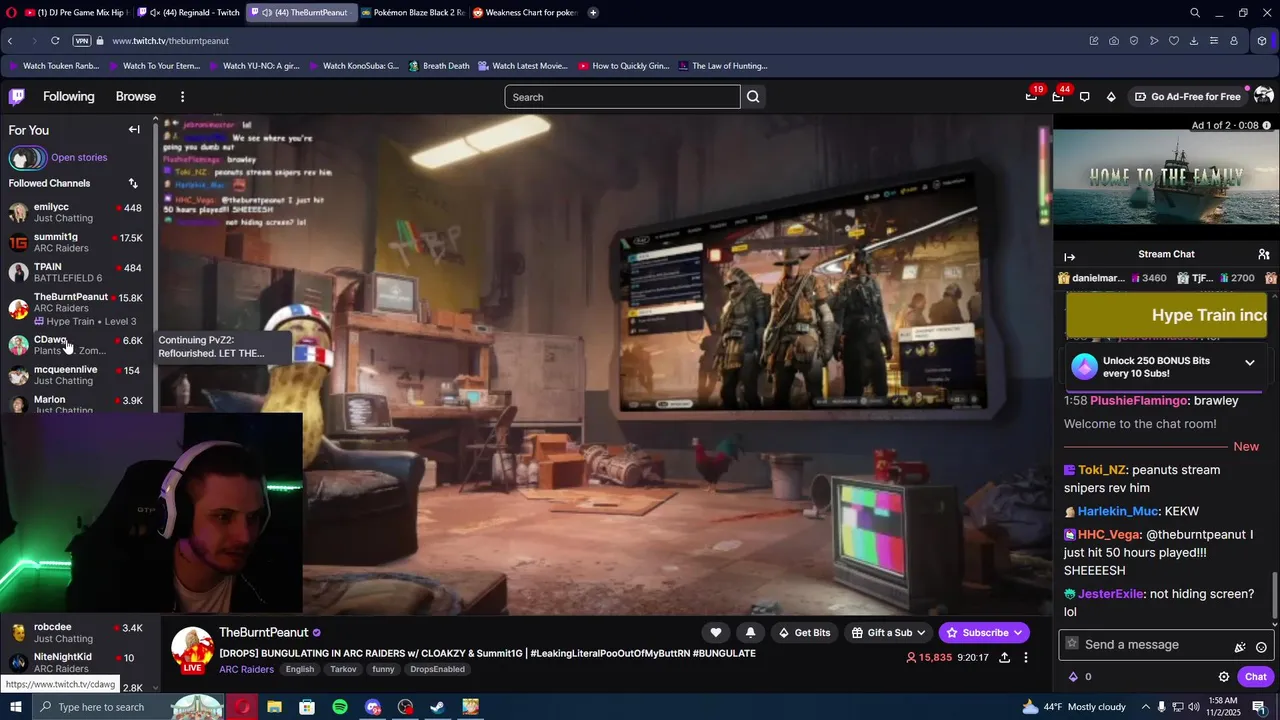Open the Browse page

(x=136, y=97)
